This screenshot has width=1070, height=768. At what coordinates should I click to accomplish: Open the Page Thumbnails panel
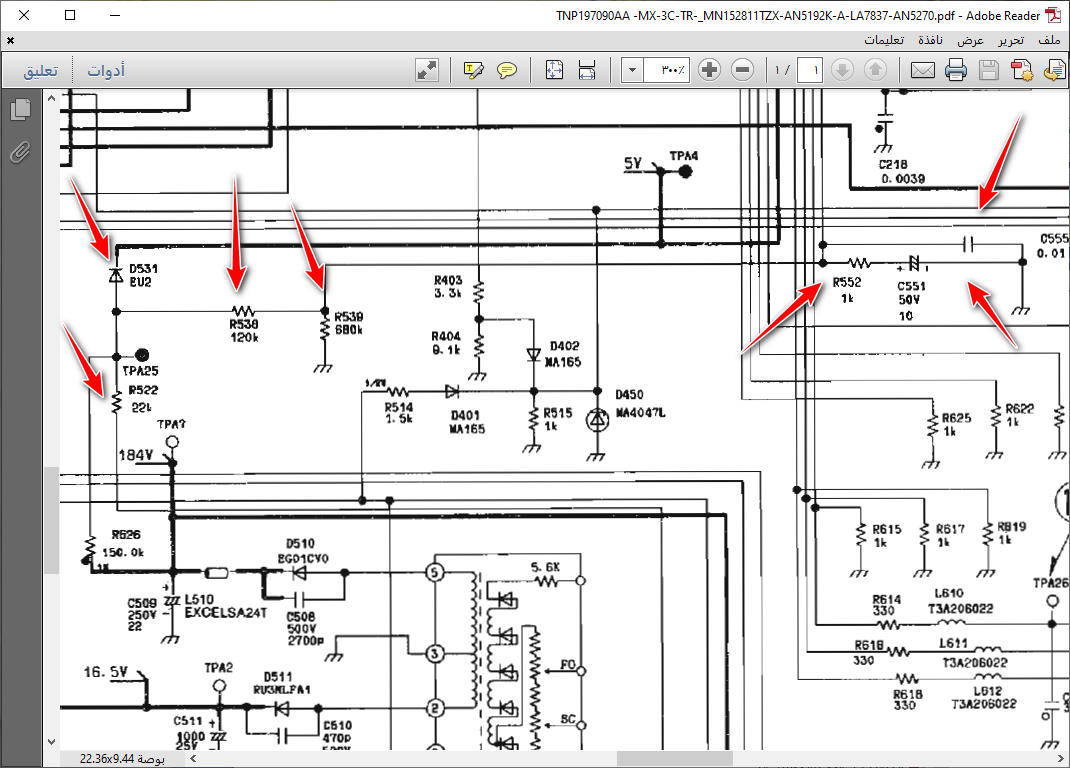[x=20, y=109]
